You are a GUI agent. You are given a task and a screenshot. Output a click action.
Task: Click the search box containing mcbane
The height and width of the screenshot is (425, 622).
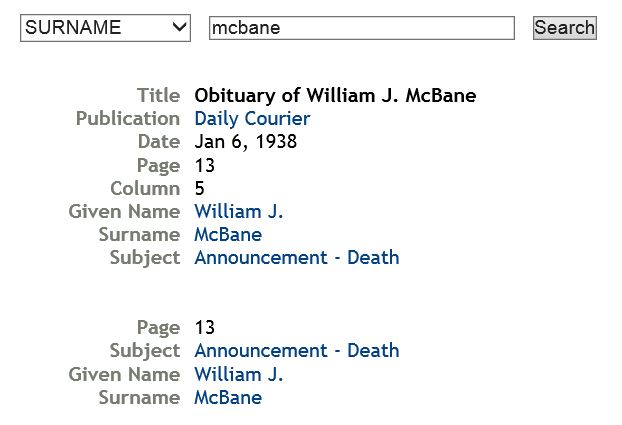[361, 28]
